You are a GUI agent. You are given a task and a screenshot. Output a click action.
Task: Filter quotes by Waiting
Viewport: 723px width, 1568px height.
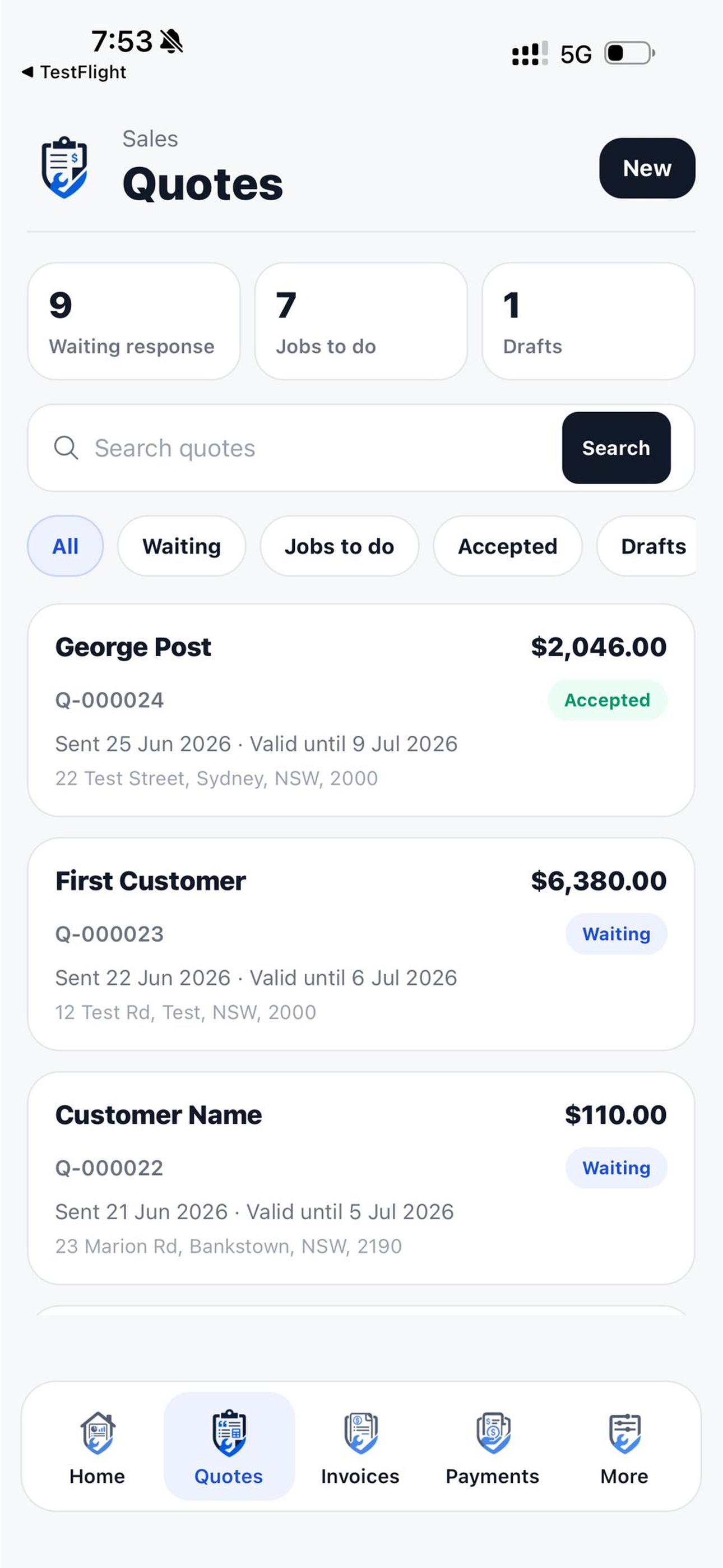point(182,546)
